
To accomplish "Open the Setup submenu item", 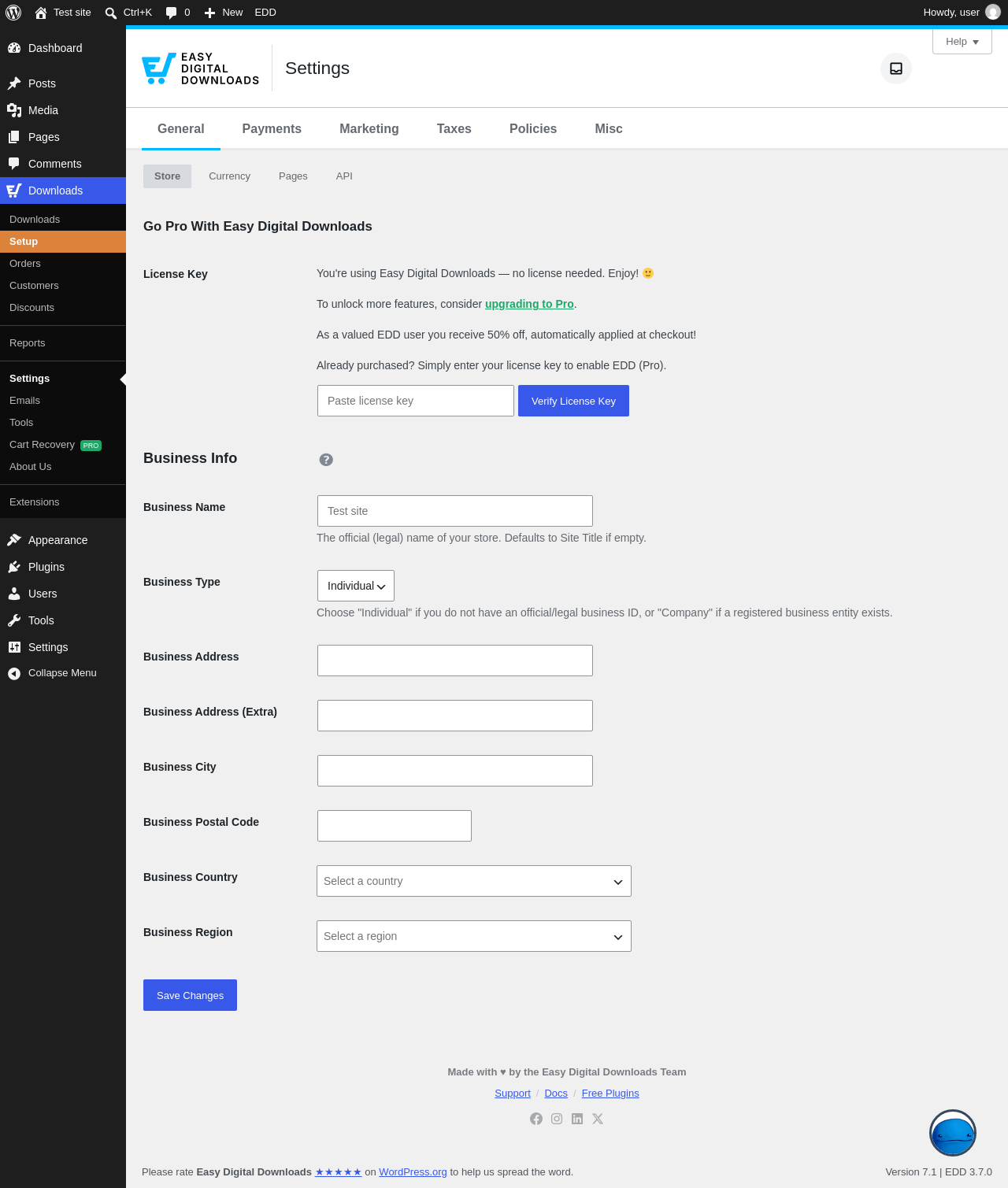I will (63, 242).
